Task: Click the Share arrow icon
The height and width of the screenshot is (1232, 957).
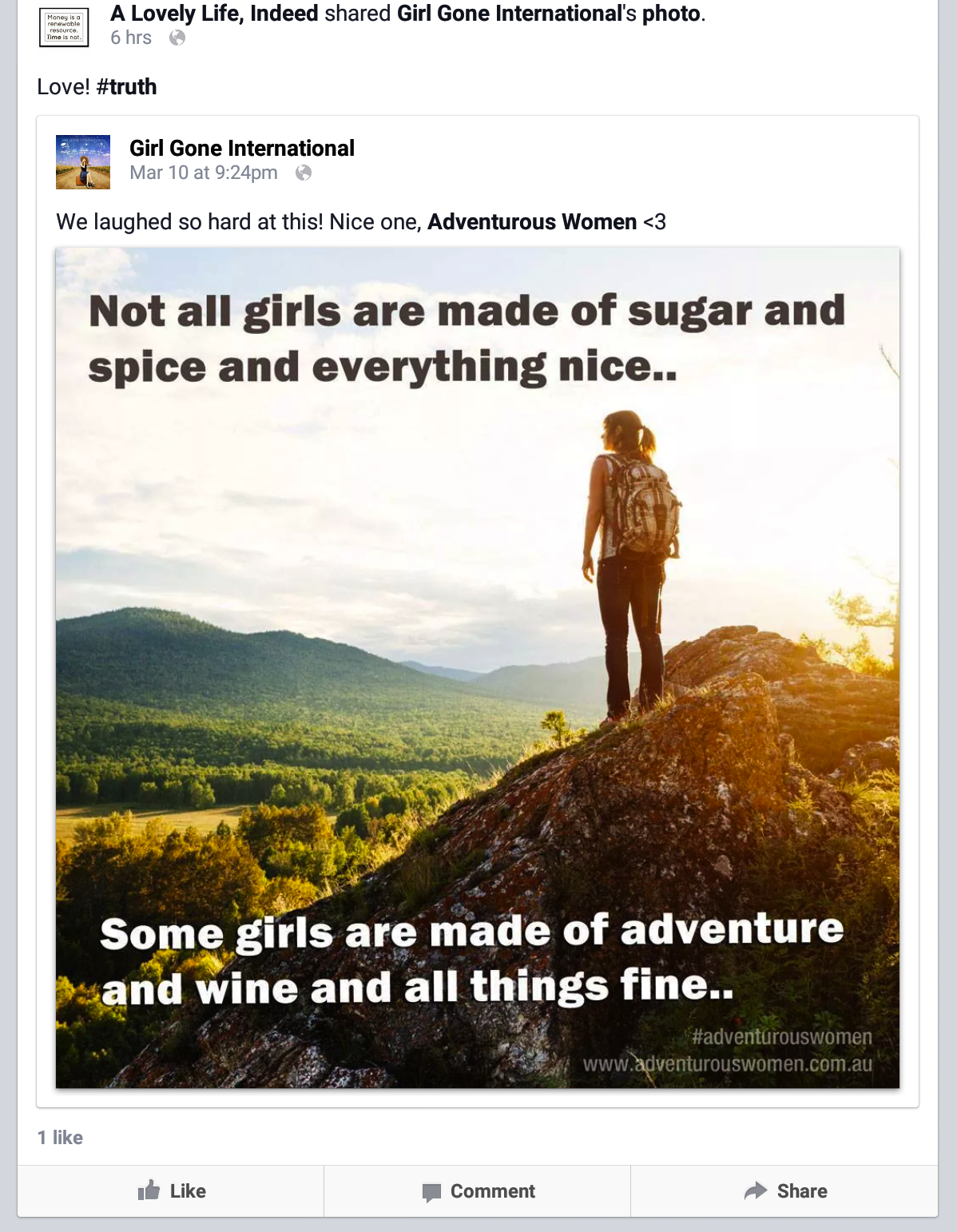Action: point(755,1190)
